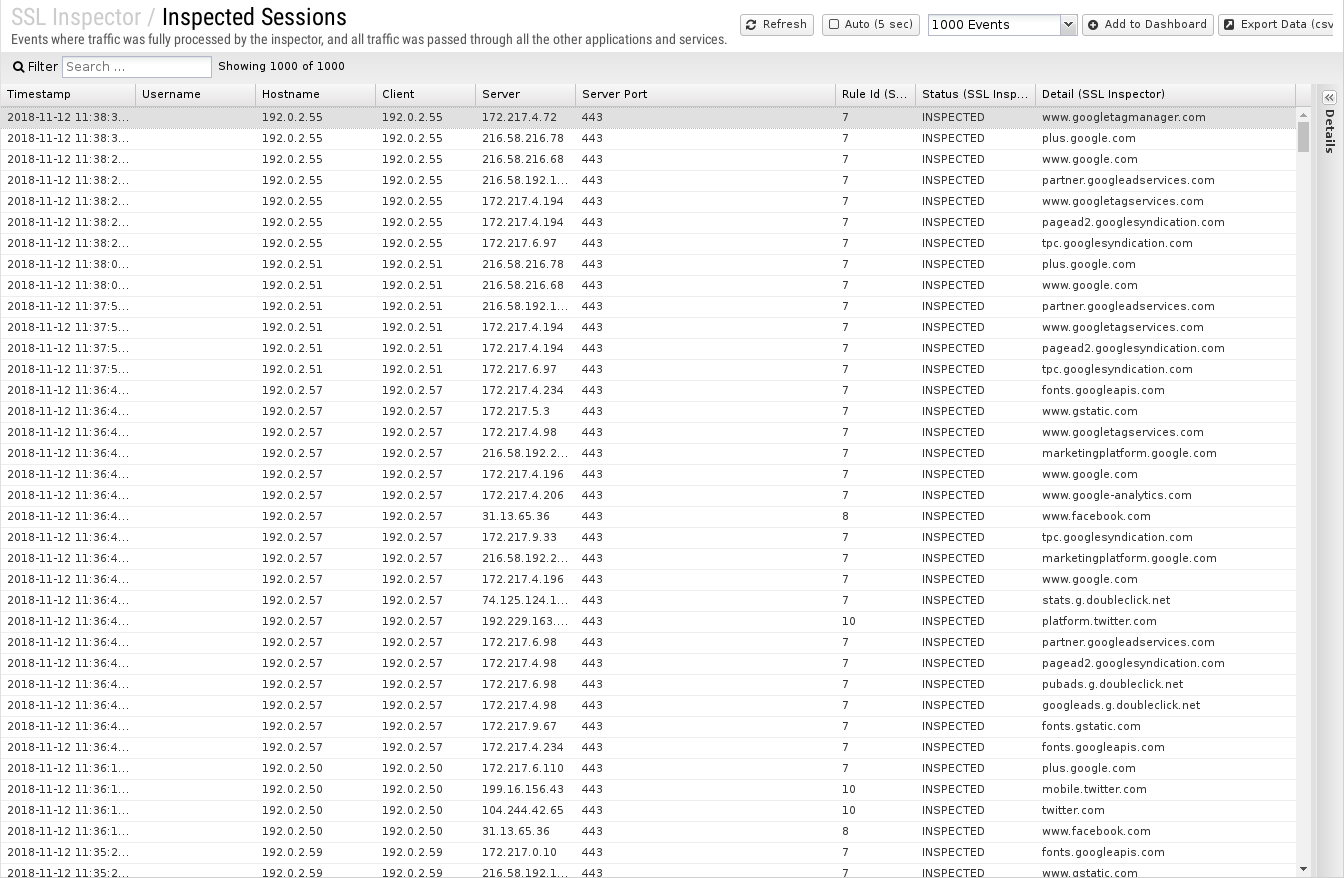Click mobile.twitter.com detail cell
1344x878 pixels.
(1094, 789)
